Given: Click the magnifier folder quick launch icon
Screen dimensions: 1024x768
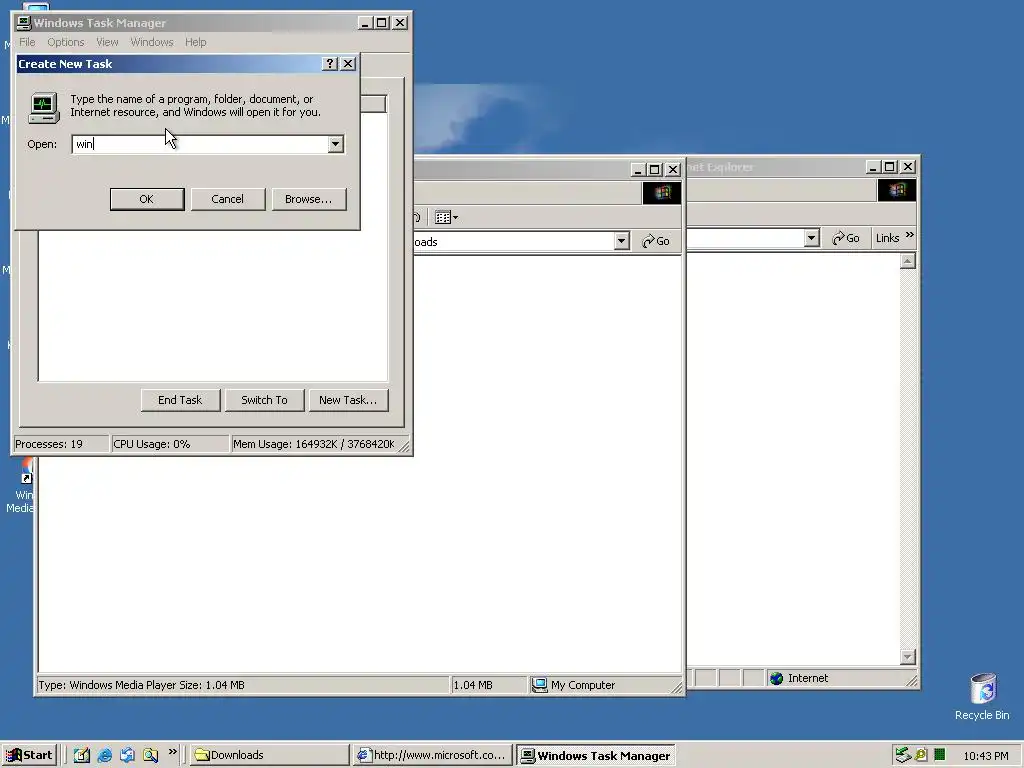Looking at the screenshot, I should 150,755.
